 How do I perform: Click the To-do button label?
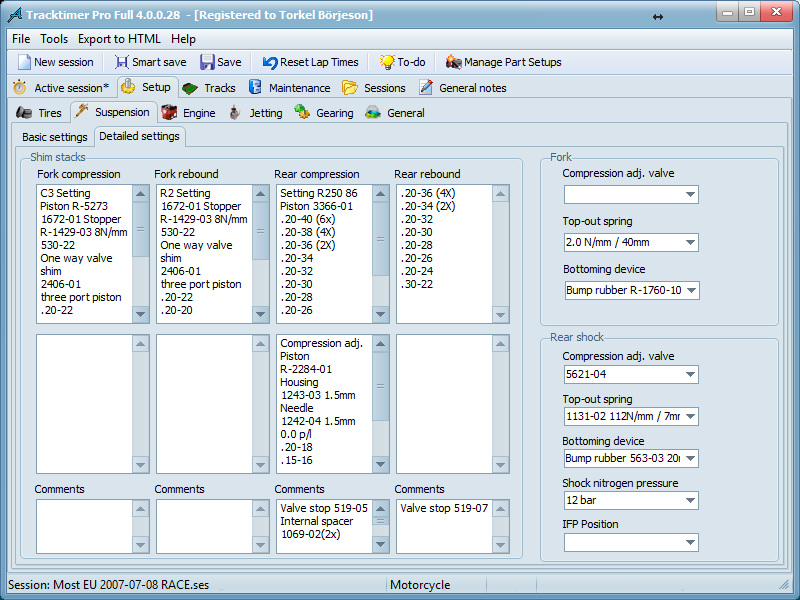coord(411,62)
